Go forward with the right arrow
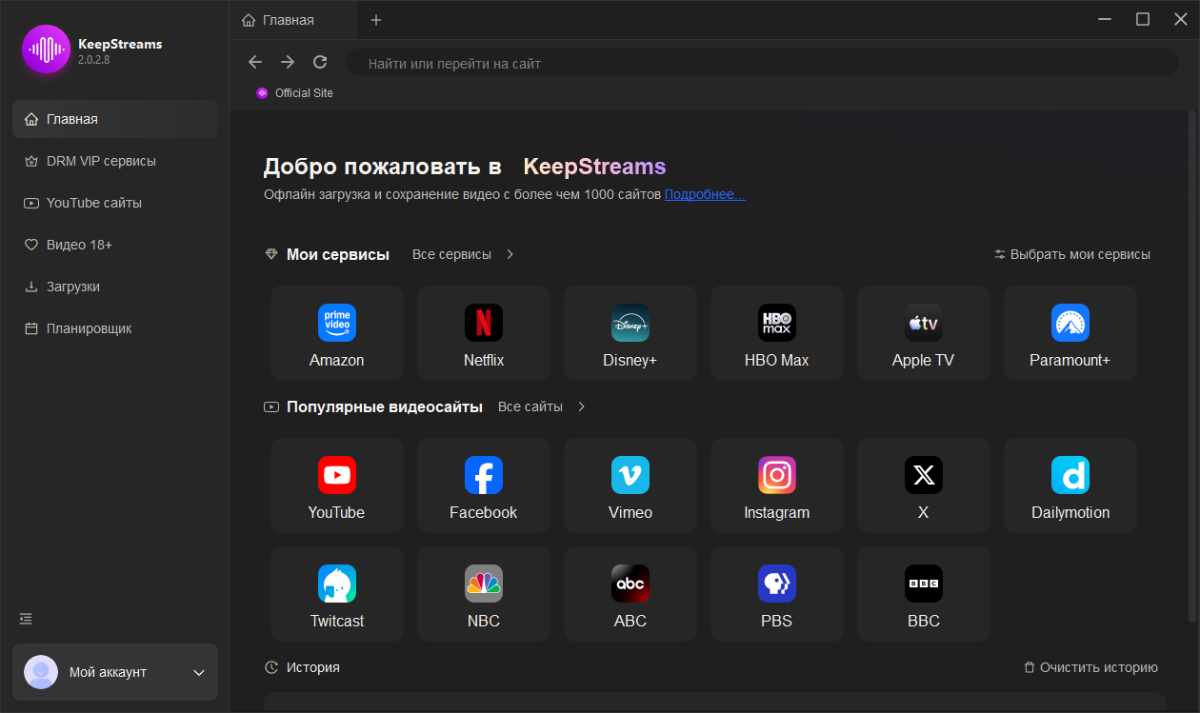This screenshot has width=1200, height=713. tap(288, 62)
